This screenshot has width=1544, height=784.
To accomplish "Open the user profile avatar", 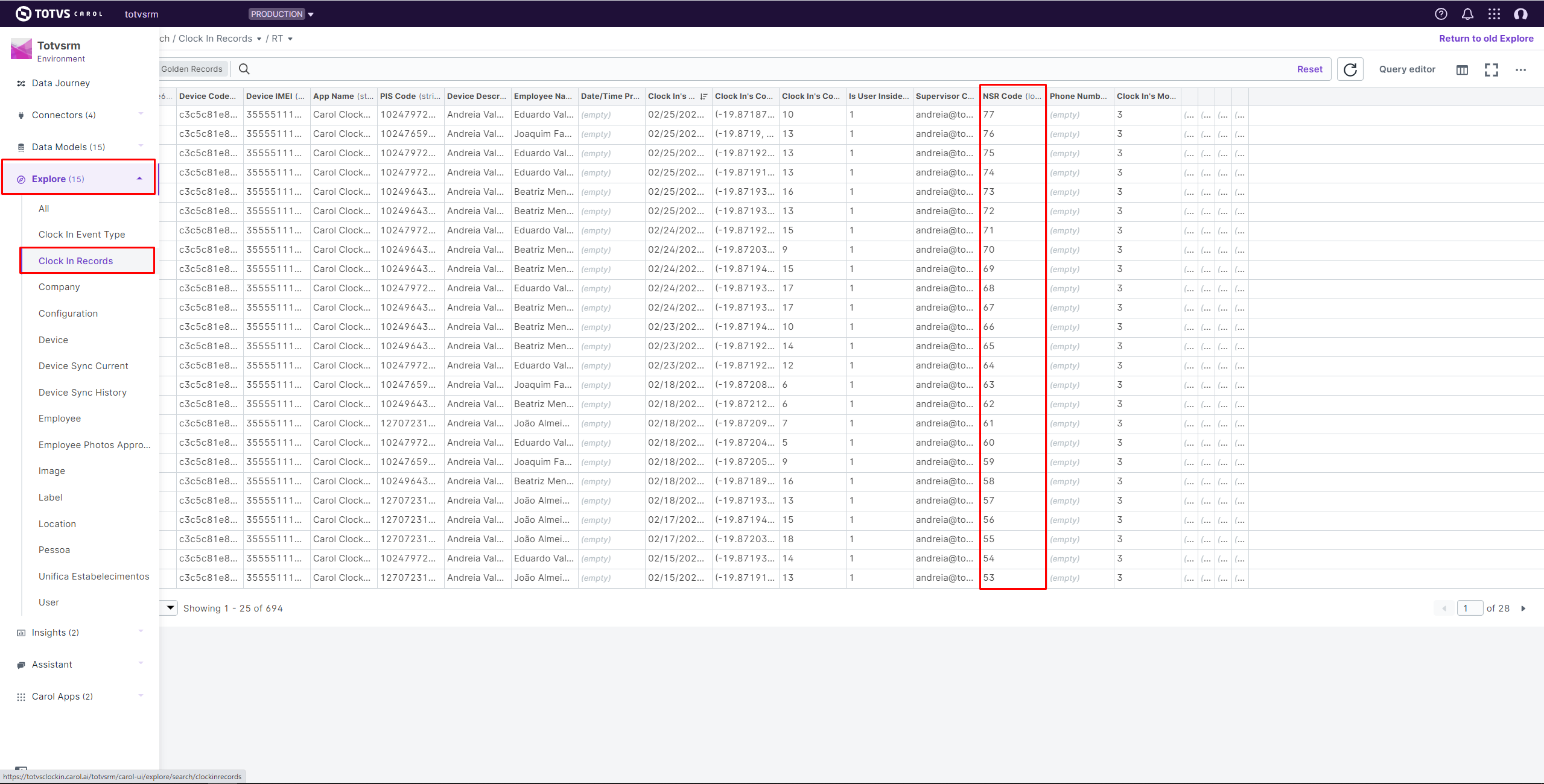I will (x=1520, y=14).
